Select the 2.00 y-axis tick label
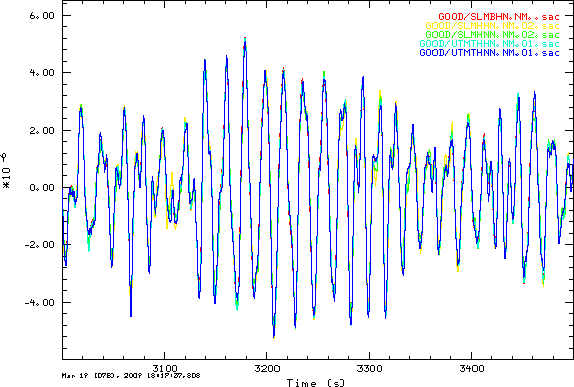 [x=42, y=130]
